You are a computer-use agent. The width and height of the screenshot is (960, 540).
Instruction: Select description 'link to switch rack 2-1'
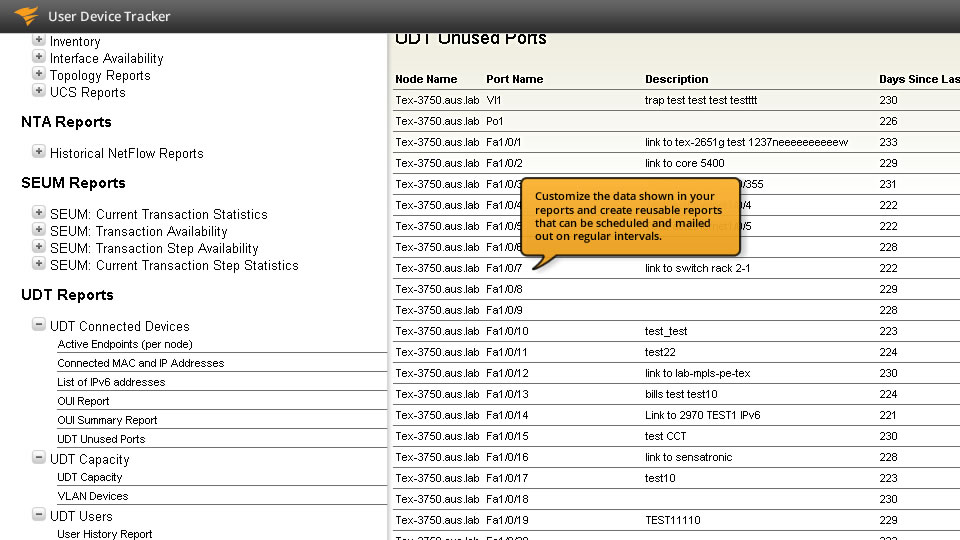(x=697, y=268)
